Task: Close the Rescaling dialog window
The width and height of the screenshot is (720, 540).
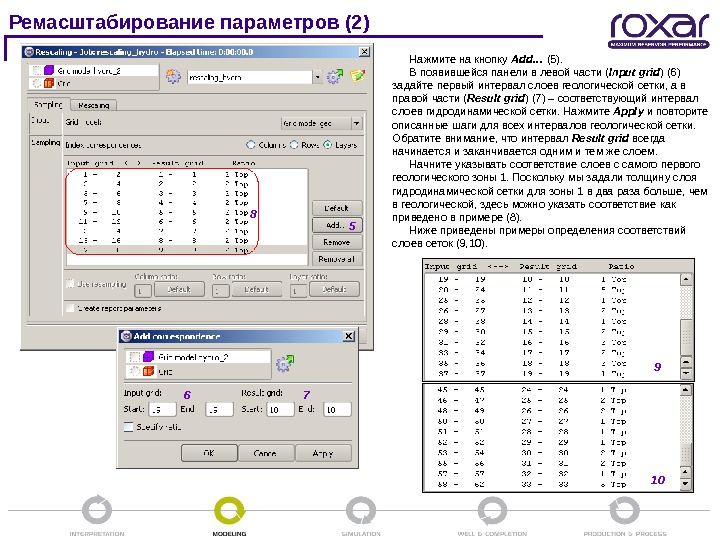Action: (x=364, y=52)
